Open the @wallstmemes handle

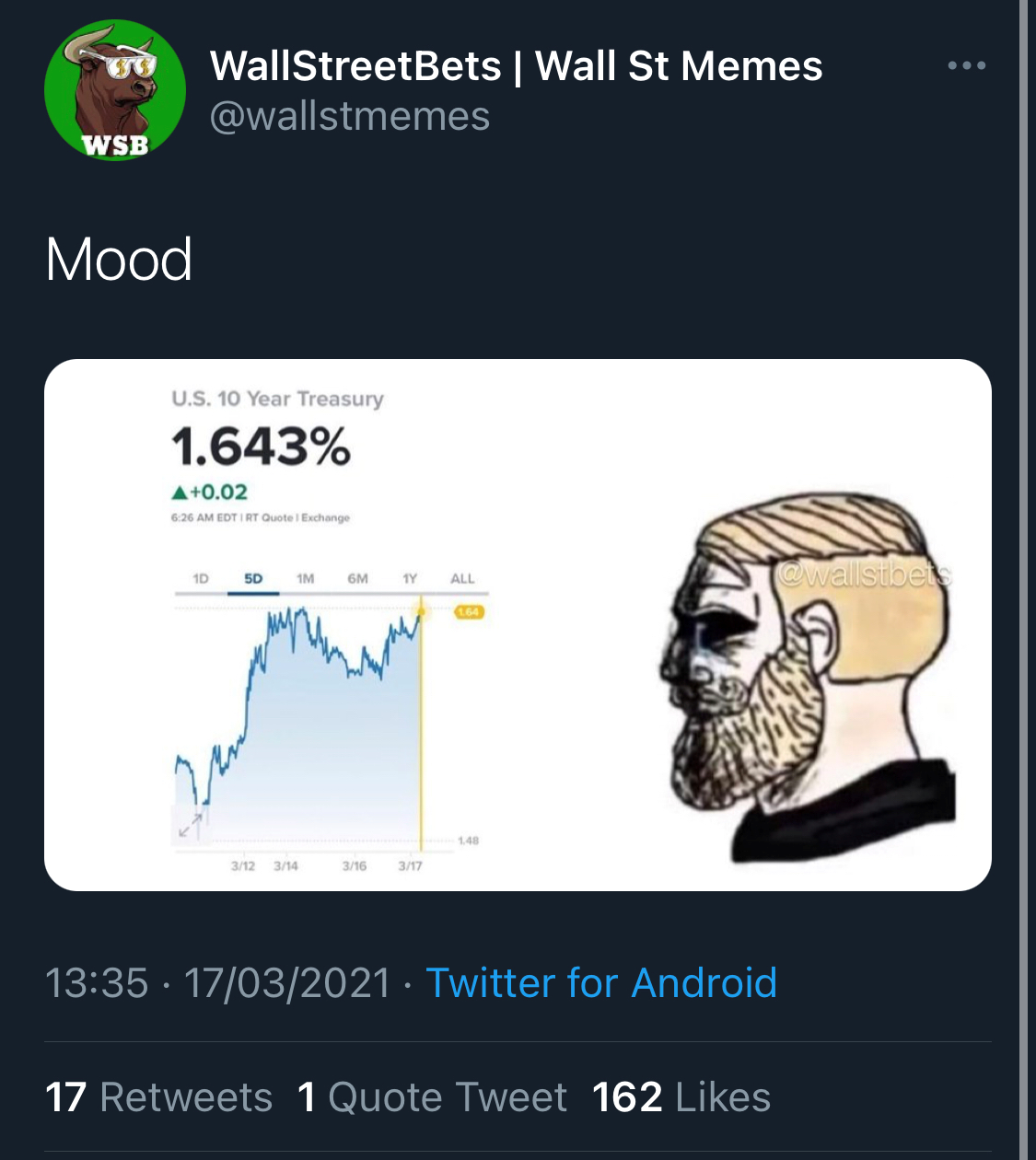coord(350,116)
